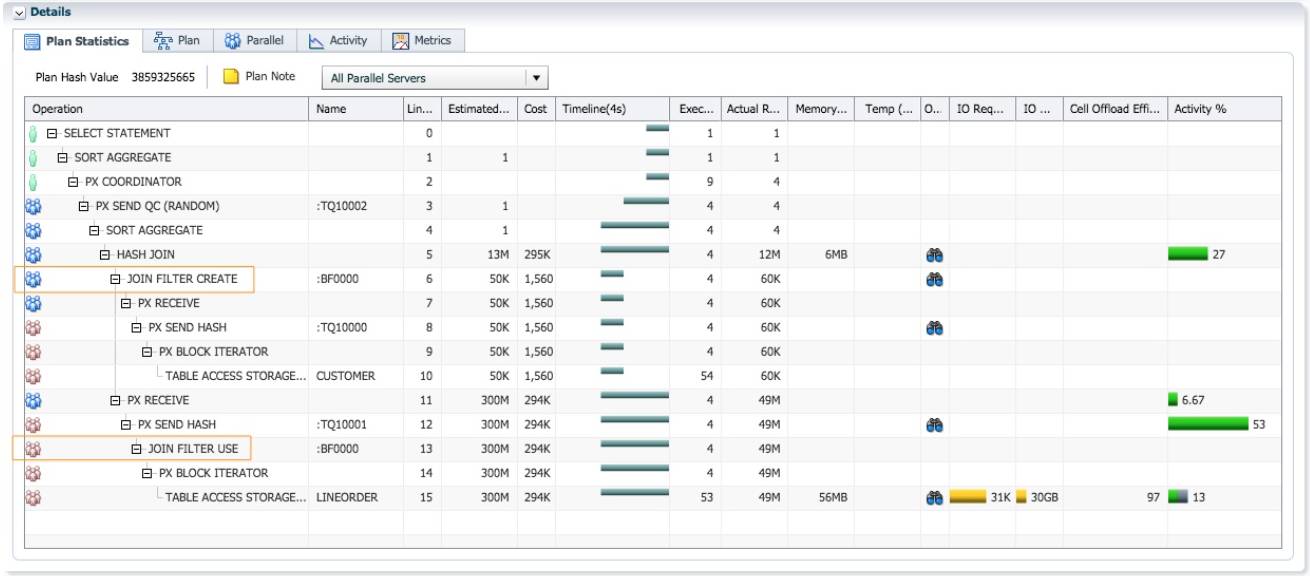This screenshot has height=576, width=1310.
Task: Collapse the Details section chevron
Action: click(21, 11)
